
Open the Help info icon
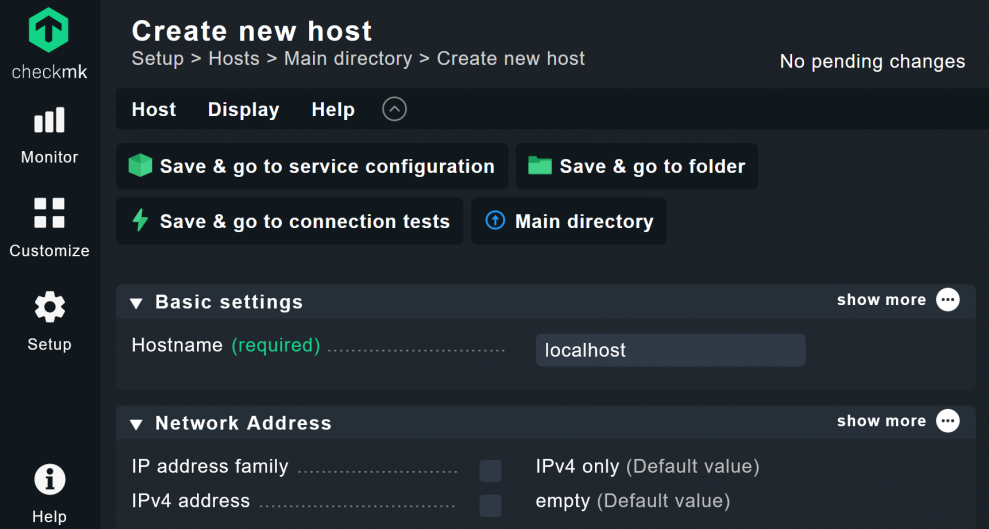[x=49, y=480]
